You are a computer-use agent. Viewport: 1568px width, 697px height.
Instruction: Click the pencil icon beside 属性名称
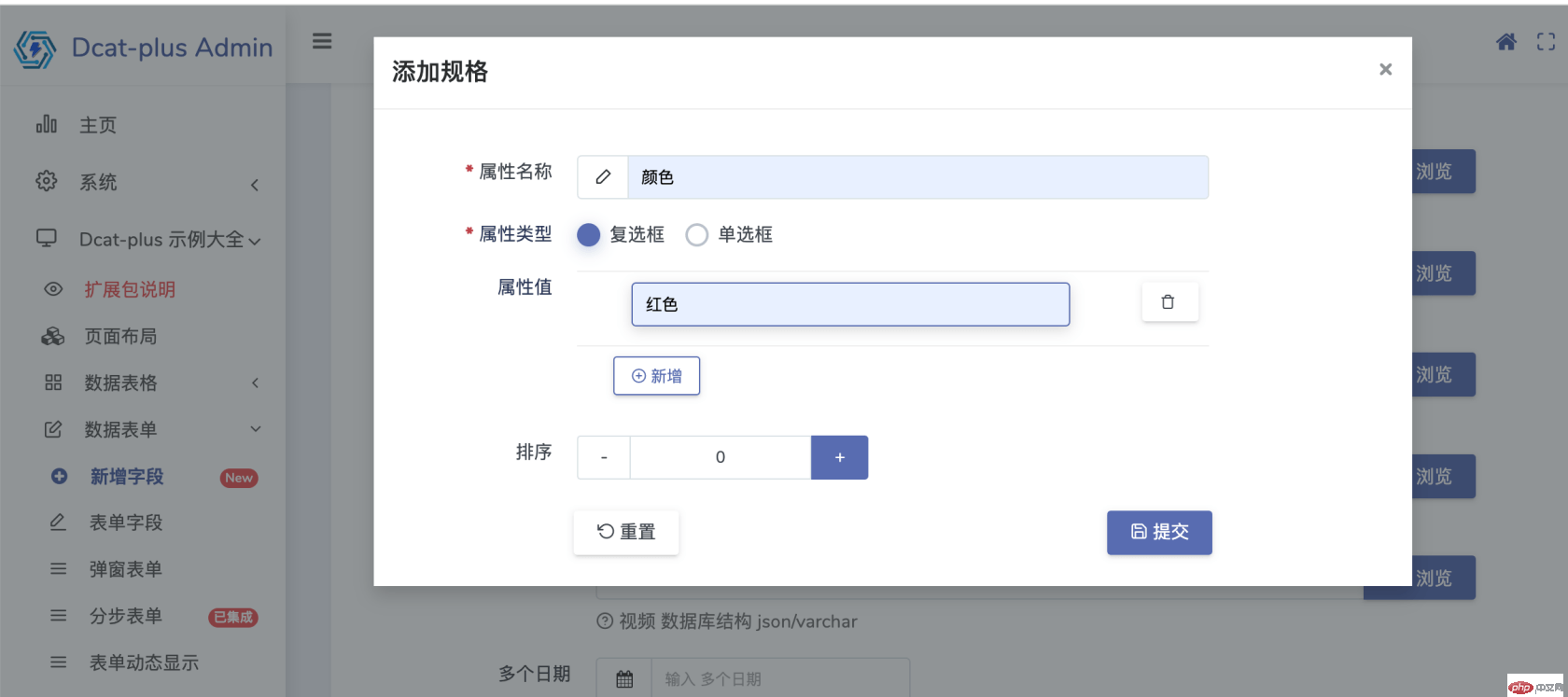(x=603, y=177)
